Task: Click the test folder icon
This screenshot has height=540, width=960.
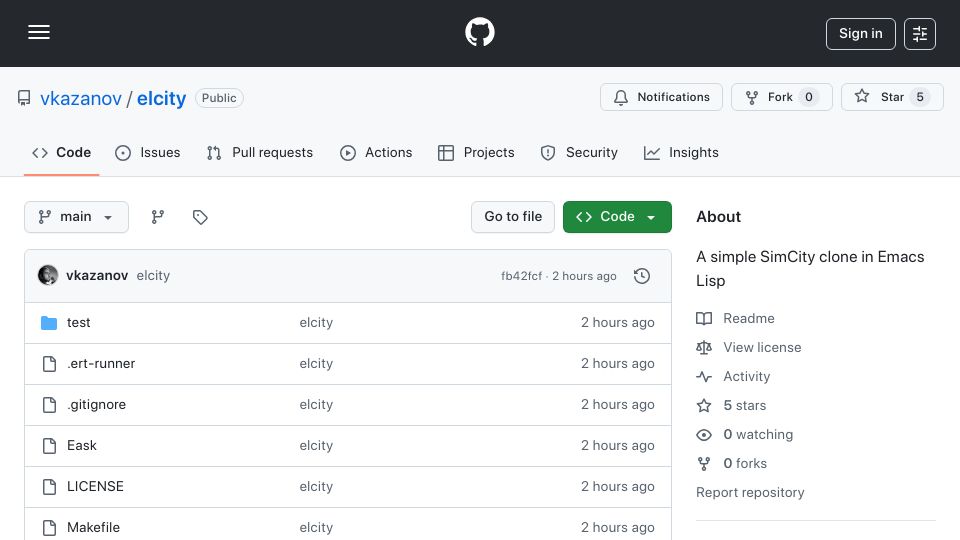Action: point(49,323)
